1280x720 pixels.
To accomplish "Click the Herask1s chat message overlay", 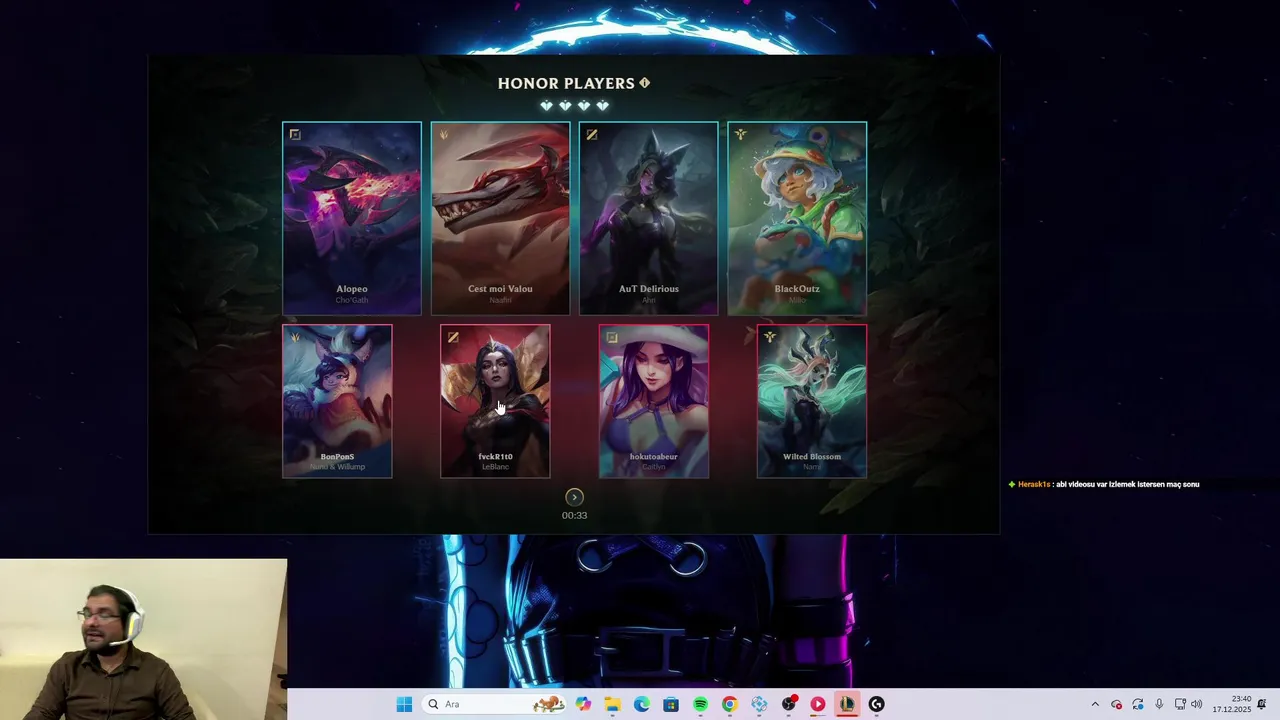I will tap(1104, 484).
